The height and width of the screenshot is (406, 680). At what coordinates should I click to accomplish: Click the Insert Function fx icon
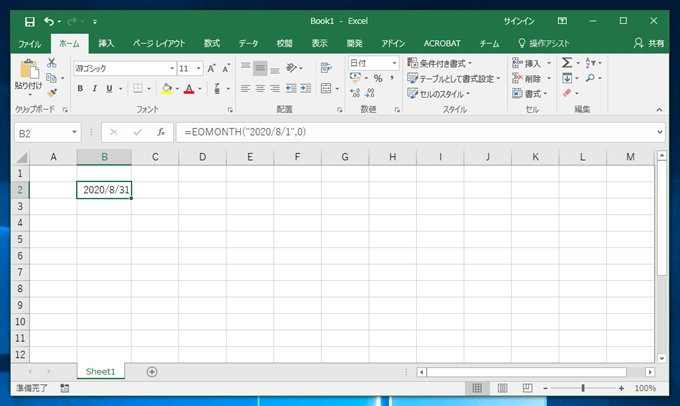pos(161,132)
